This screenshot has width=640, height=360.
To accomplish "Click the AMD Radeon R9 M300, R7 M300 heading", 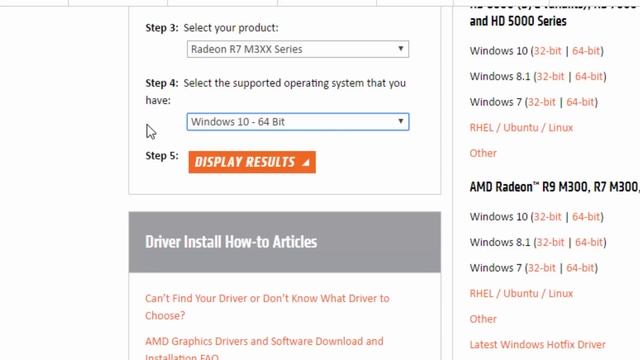I will (x=555, y=187).
